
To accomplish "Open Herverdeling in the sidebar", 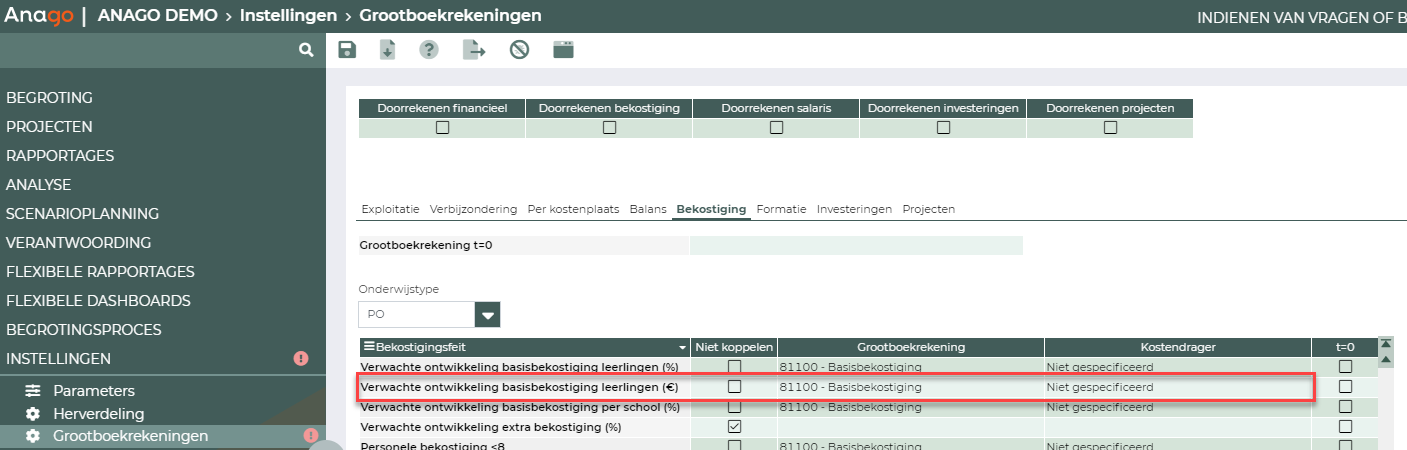I will click(x=98, y=413).
